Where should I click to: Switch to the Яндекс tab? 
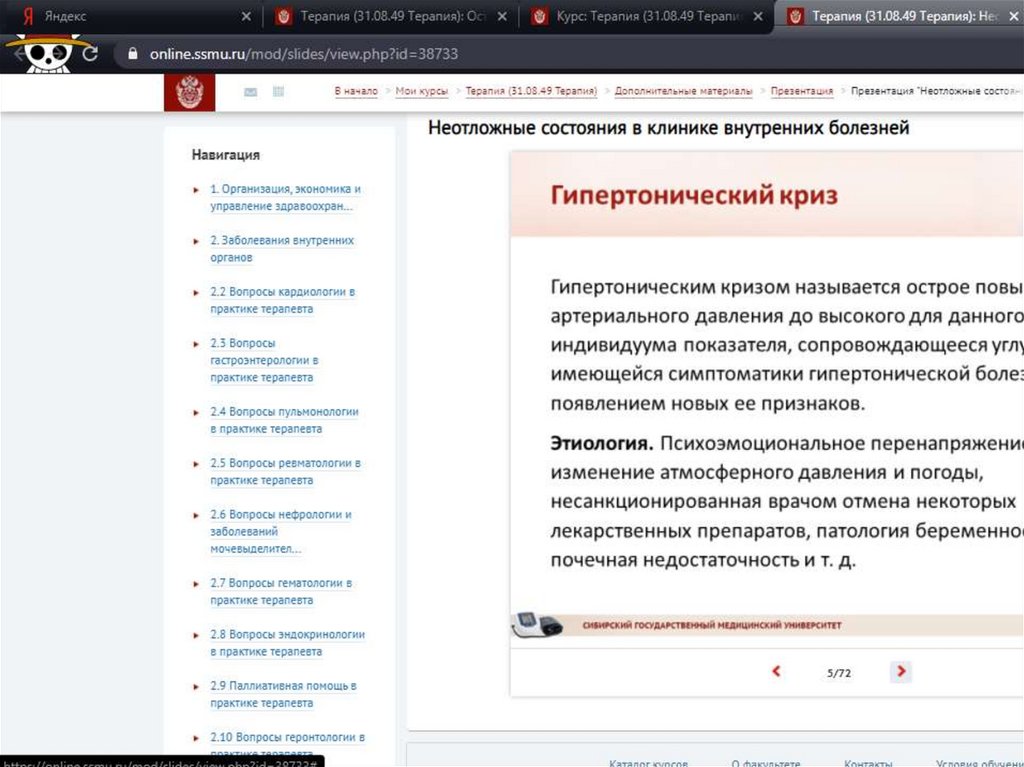(x=131, y=16)
